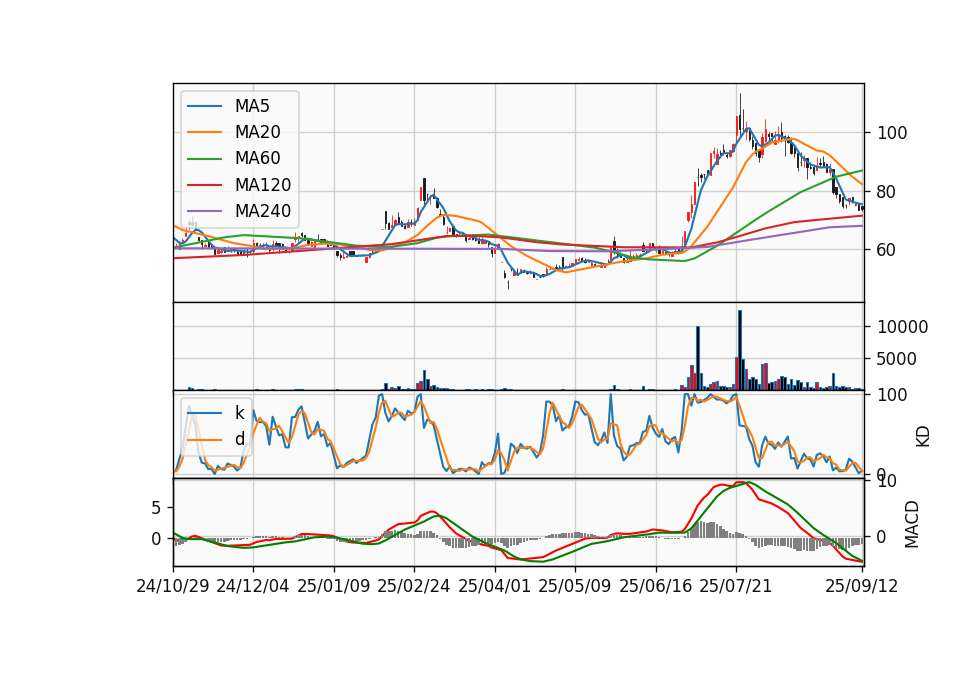The width and height of the screenshot is (960, 690).
Task: Click the MA20 legend label
Action: (257, 132)
